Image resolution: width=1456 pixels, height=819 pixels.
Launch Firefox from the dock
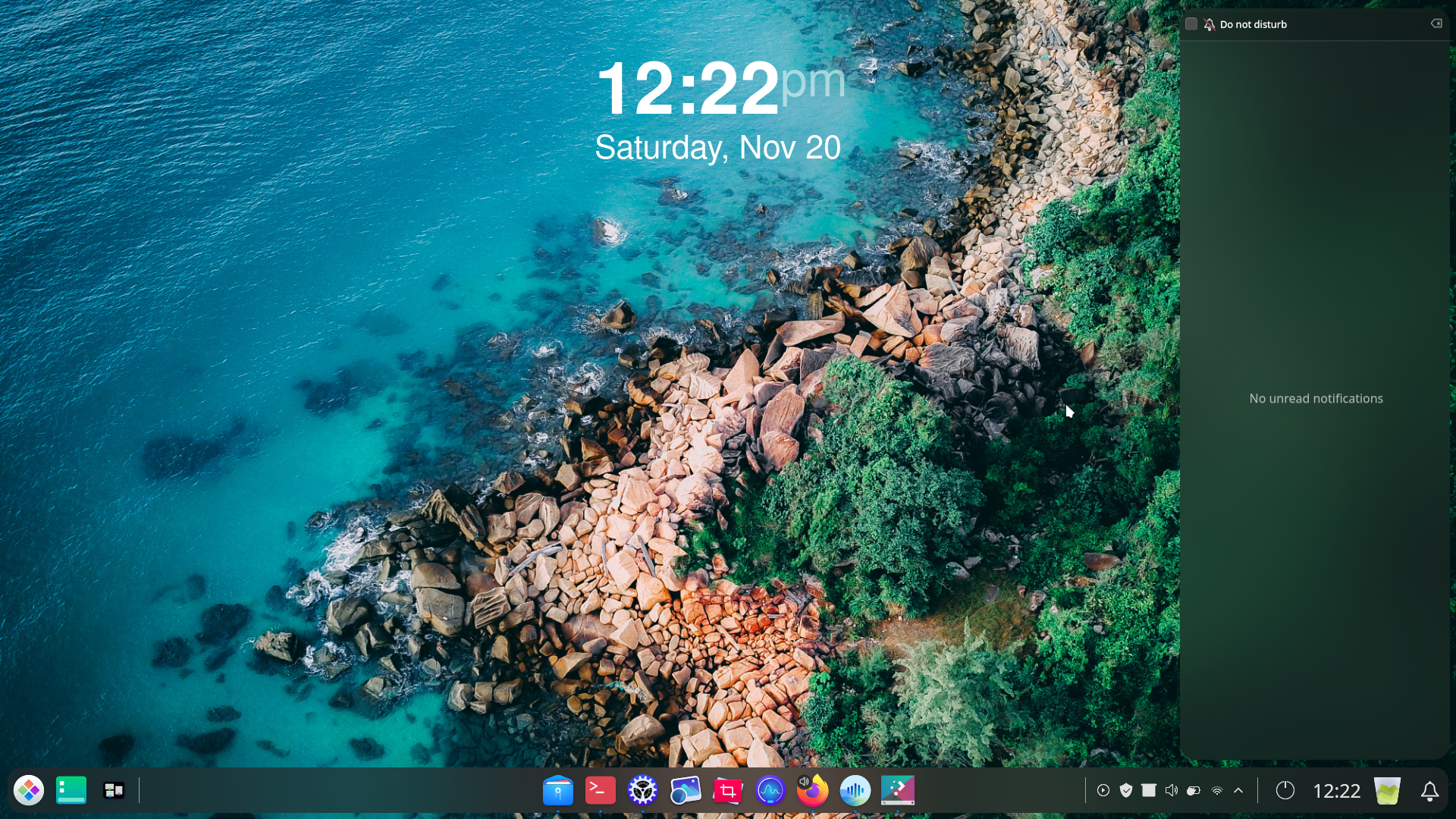812,790
